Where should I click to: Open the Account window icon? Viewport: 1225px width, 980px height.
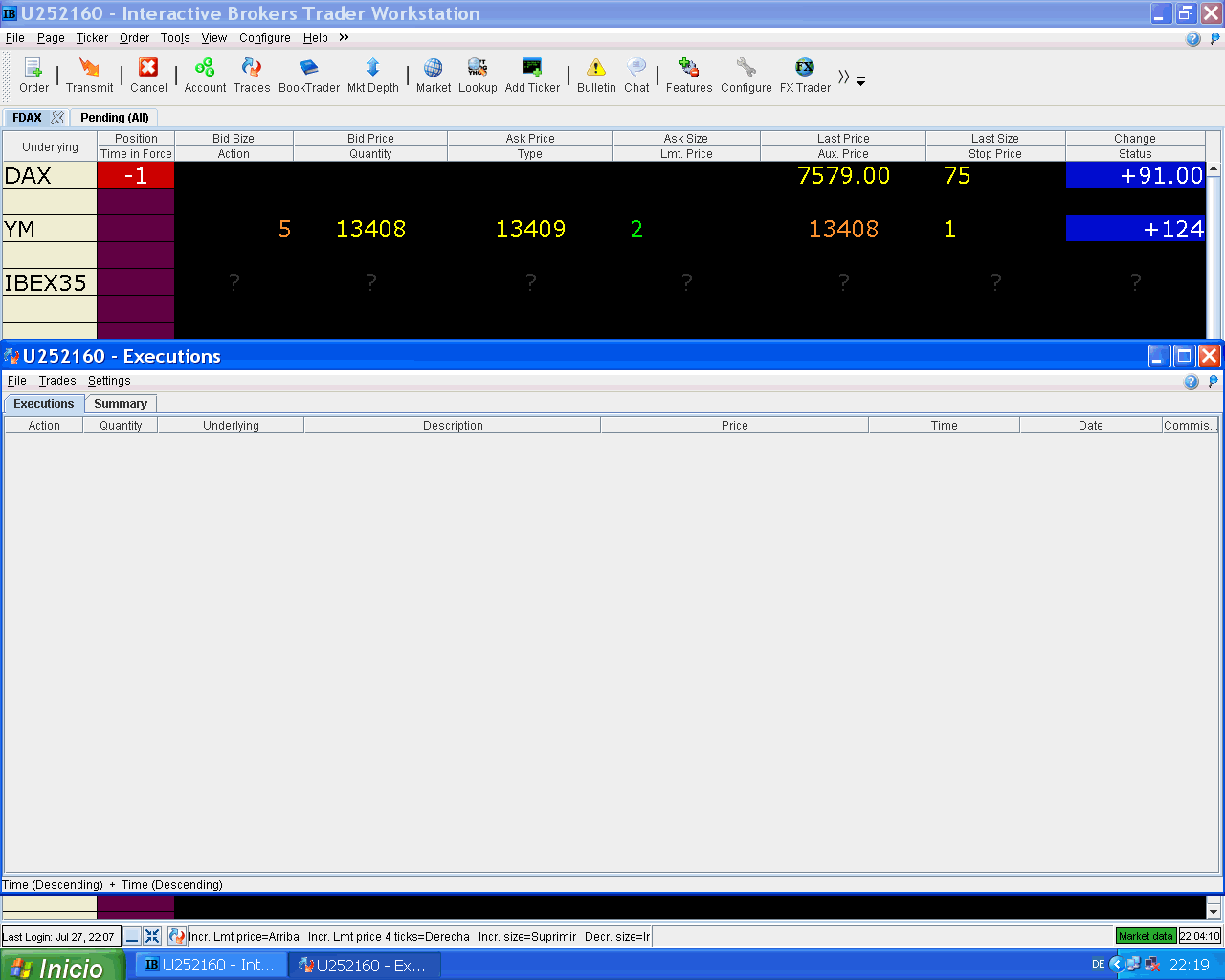205,68
